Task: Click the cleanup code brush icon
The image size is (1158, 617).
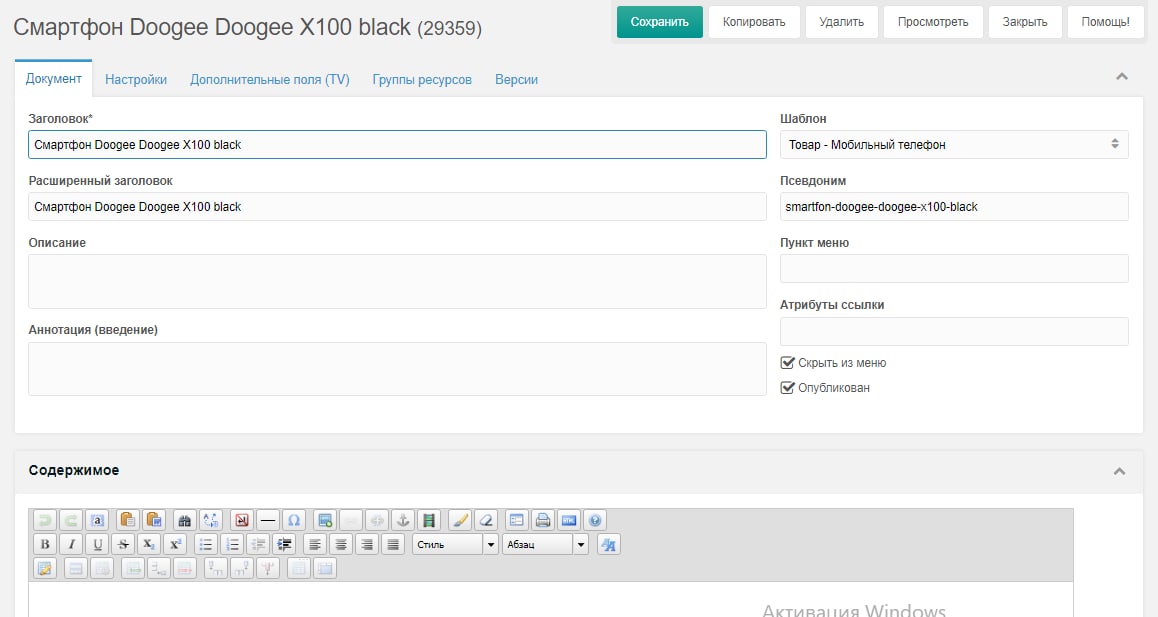Action: 459,520
